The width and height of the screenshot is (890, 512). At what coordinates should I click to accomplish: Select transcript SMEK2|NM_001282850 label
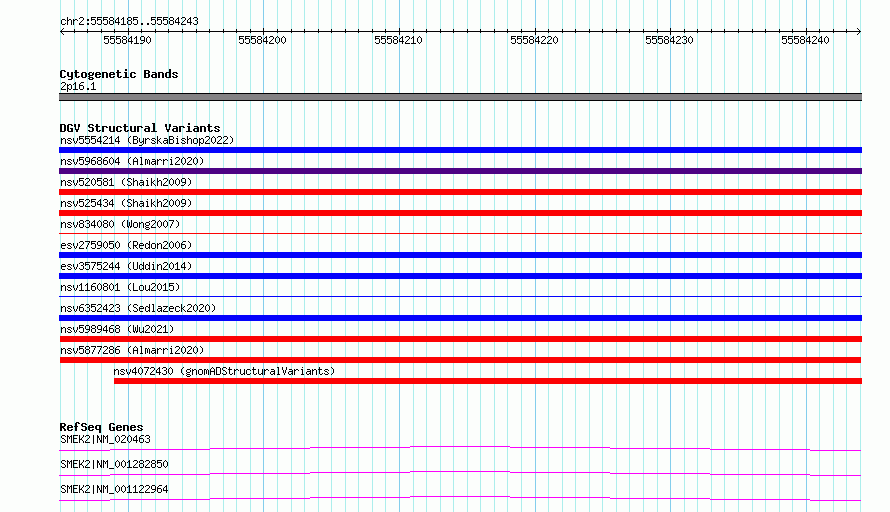click(x=114, y=464)
